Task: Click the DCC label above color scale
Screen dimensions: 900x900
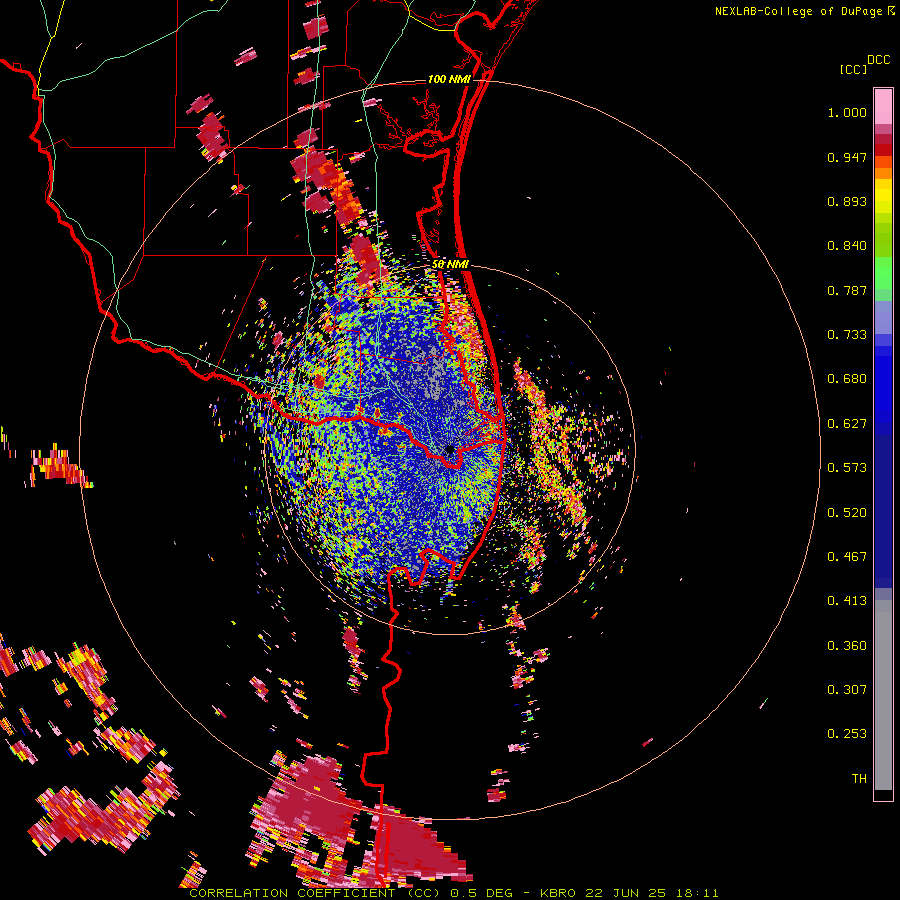Action: click(879, 60)
